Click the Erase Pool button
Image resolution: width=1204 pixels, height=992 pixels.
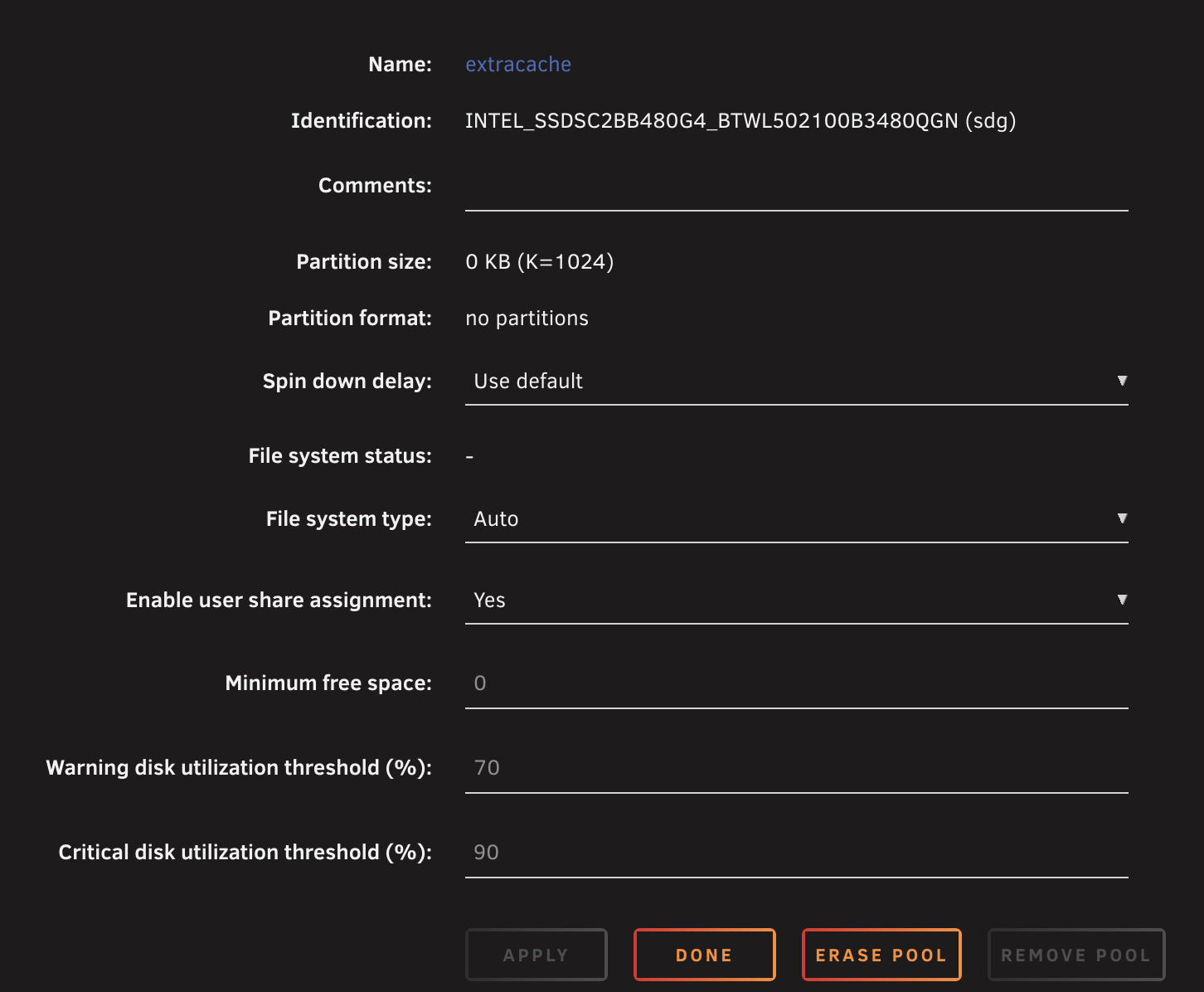pyautogui.click(x=881, y=955)
